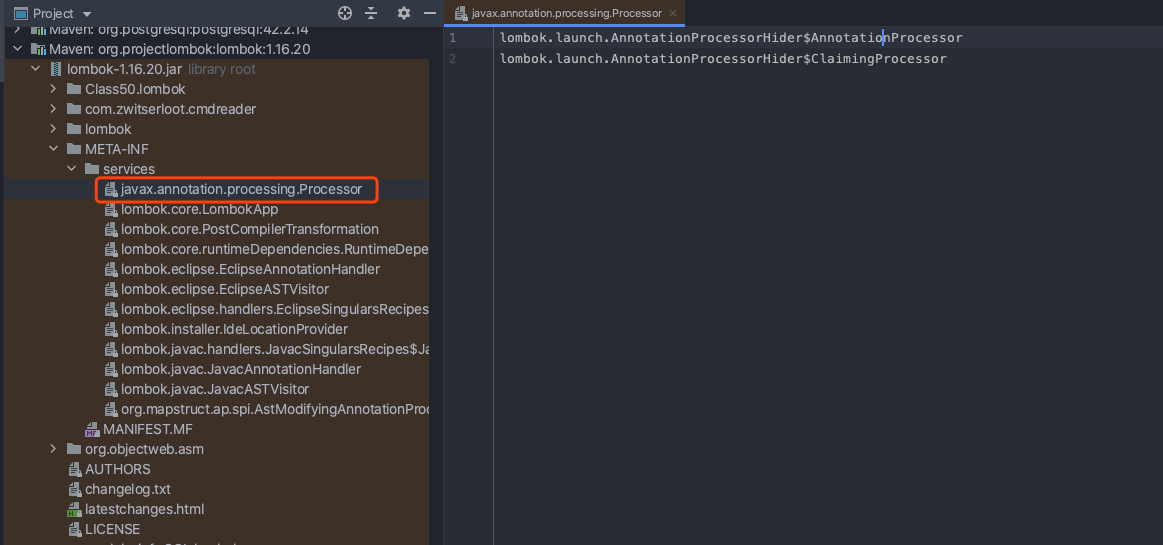Expand the lombok package folder
Screen dimensions: 1163x545
pos(53,130)
